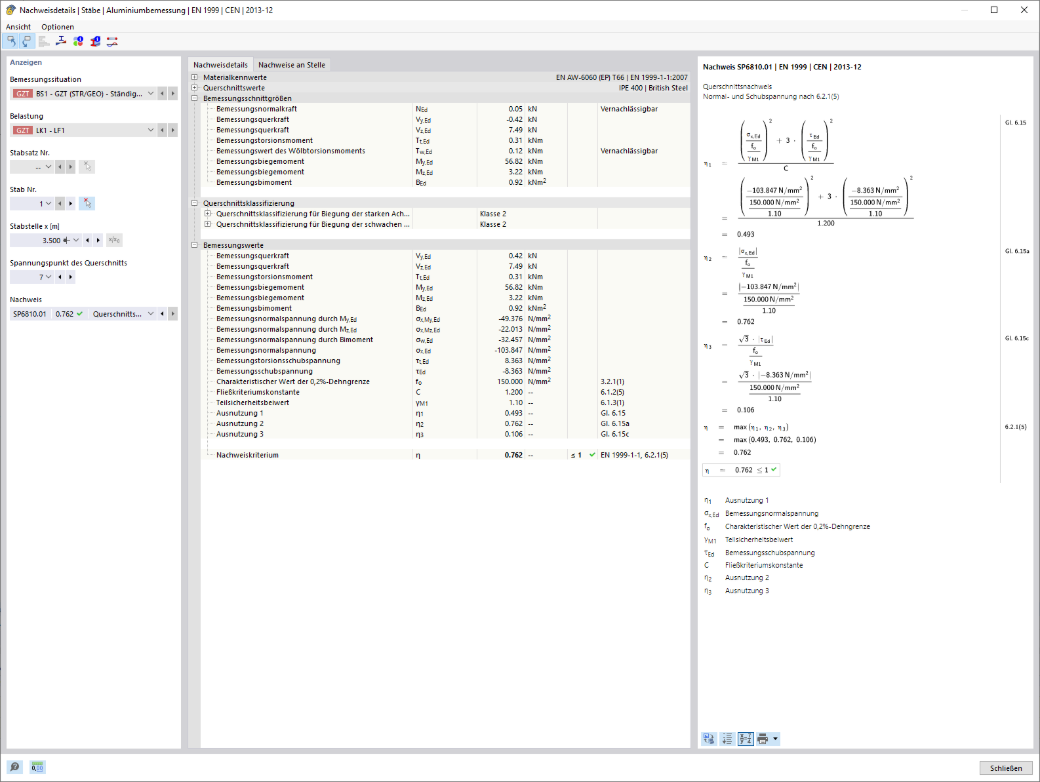1040x782 pixels.
Task: Step to previous Belastung entry
Action: pos(162,130)
